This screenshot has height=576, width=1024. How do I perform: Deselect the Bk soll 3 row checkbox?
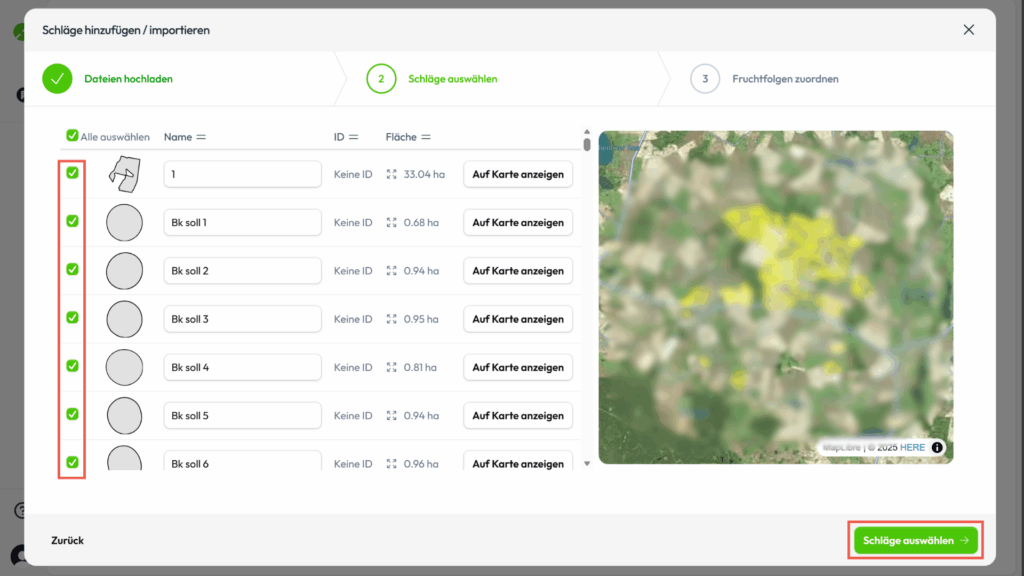point(72,317)
